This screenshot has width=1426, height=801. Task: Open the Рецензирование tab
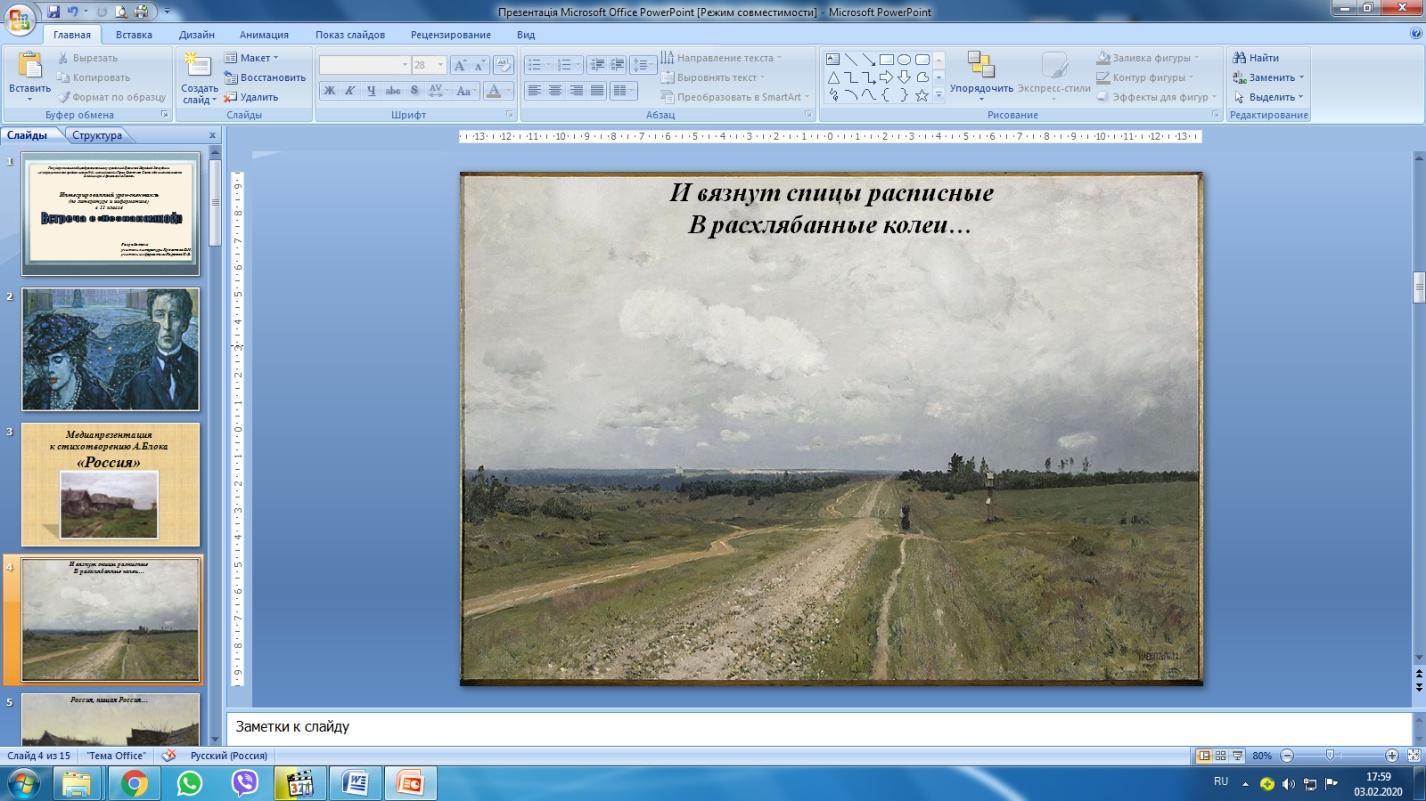[451, 34]
